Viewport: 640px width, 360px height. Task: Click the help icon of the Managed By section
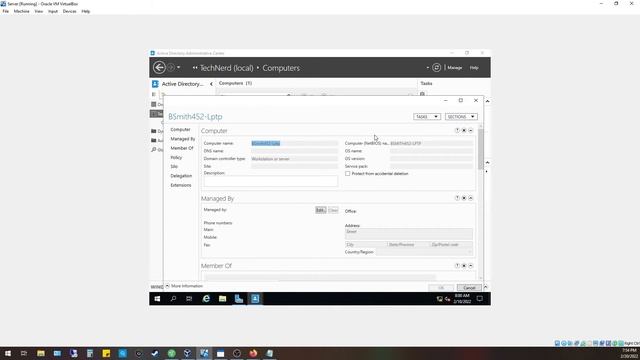pyautogui.click(x=457, y=198)
